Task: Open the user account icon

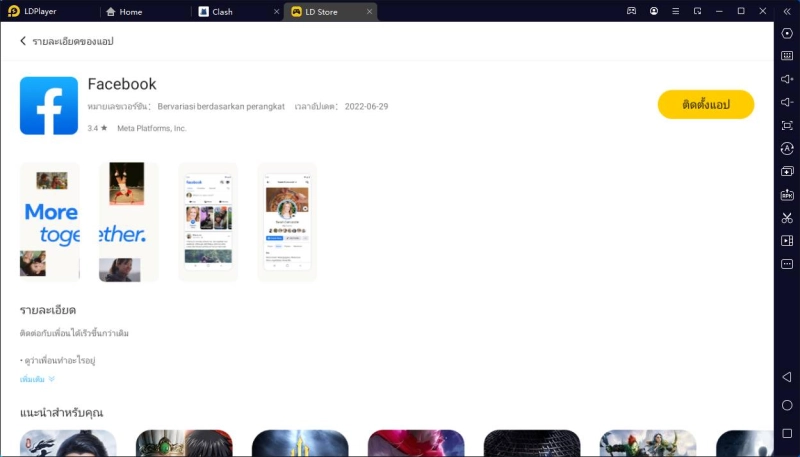Action: (x=654, y=11)
